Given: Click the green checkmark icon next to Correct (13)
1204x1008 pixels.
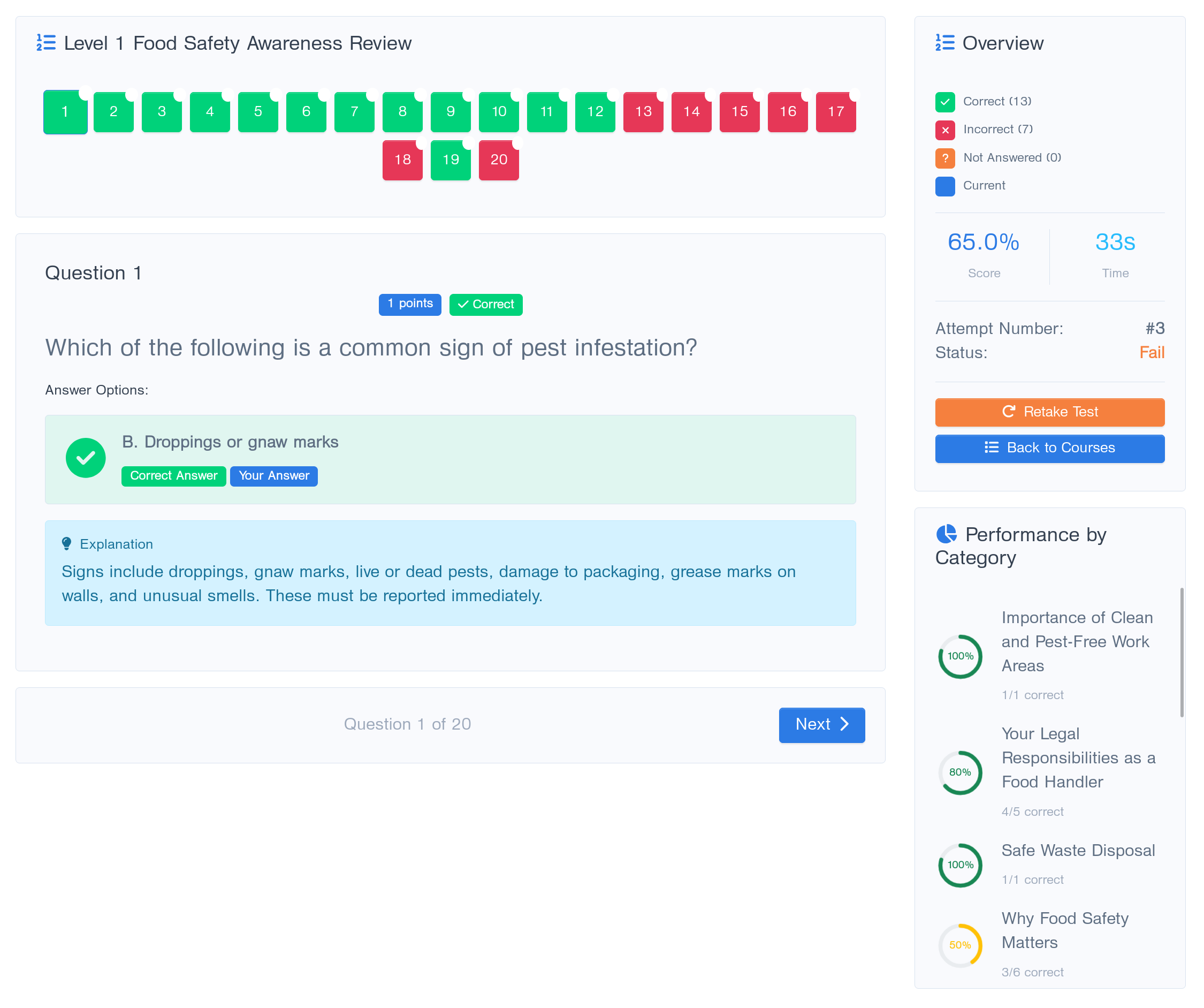Looking at the screenshot, I should click(945, 102).
